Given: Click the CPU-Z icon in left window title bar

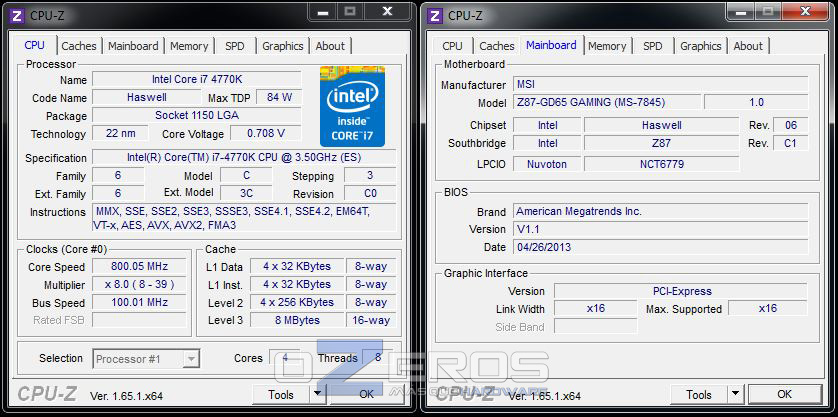Looking at the screenshot, I should click(17, 15).
